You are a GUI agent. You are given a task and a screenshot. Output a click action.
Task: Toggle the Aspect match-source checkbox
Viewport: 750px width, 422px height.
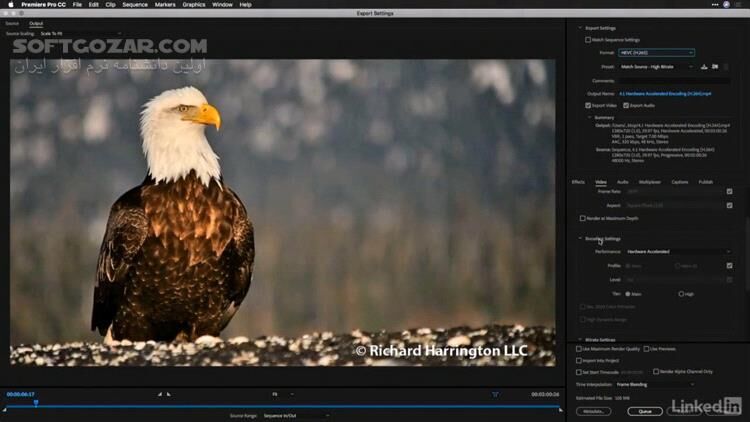729,205
